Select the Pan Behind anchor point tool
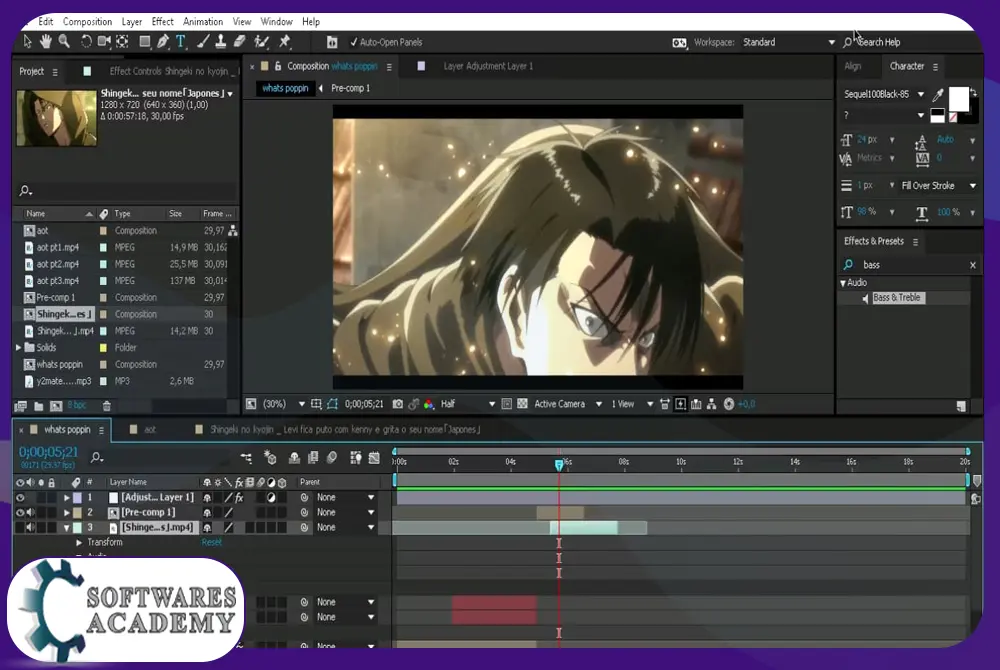Viewport: 1000px width, 670px height. (x=122, y=42)
